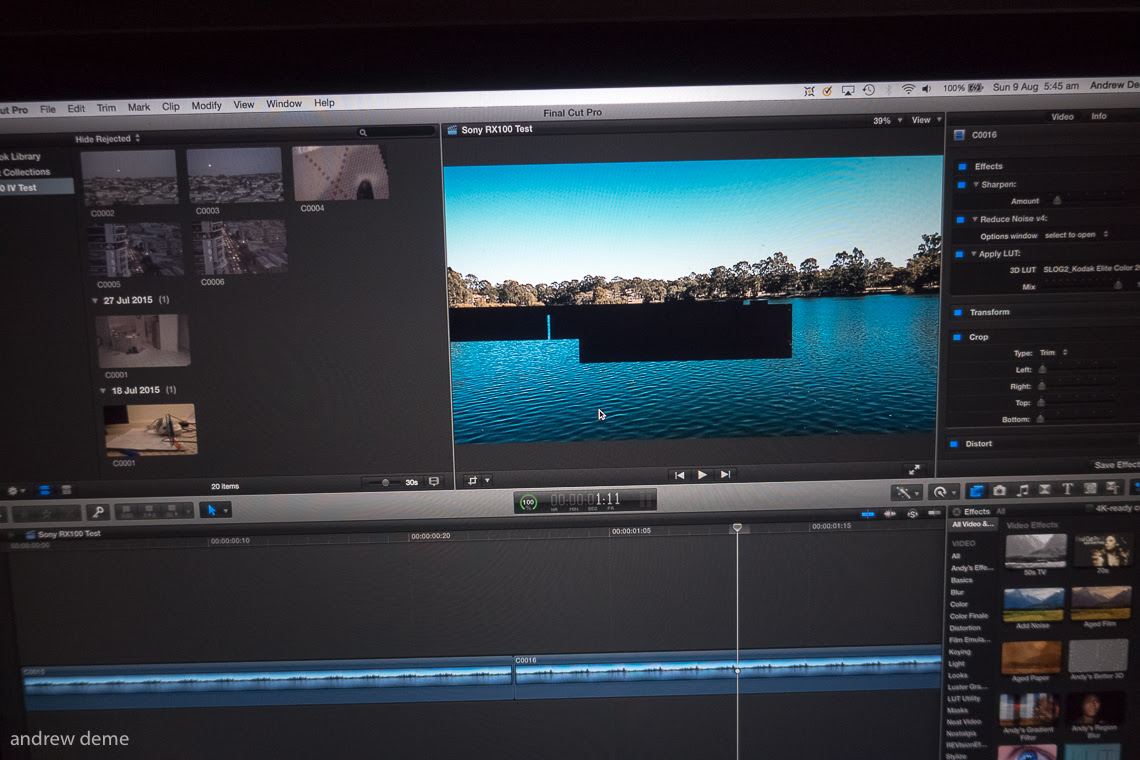Show the Effects browser icon
Viewport: 1140px width, 760px height.
click(x=976, y=492)
